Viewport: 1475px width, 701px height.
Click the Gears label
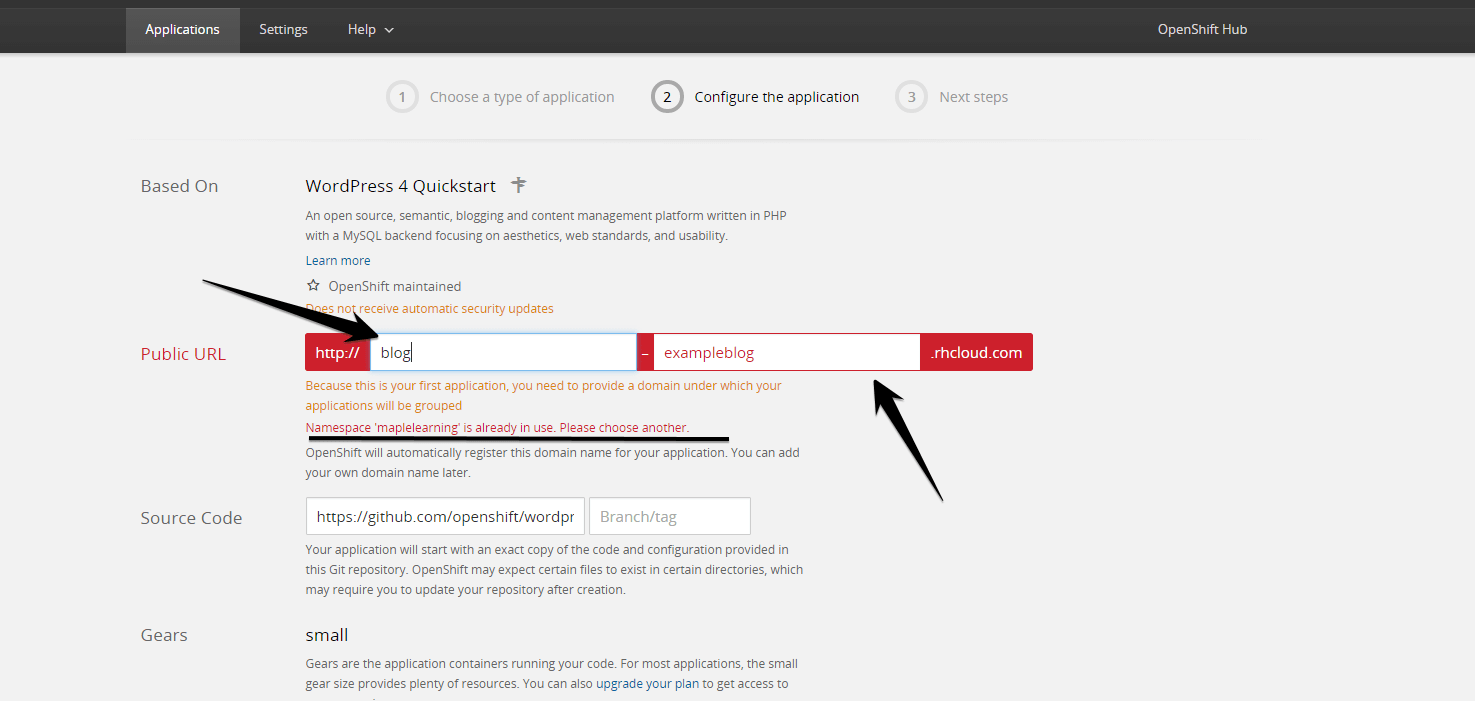tap(164, 635)
